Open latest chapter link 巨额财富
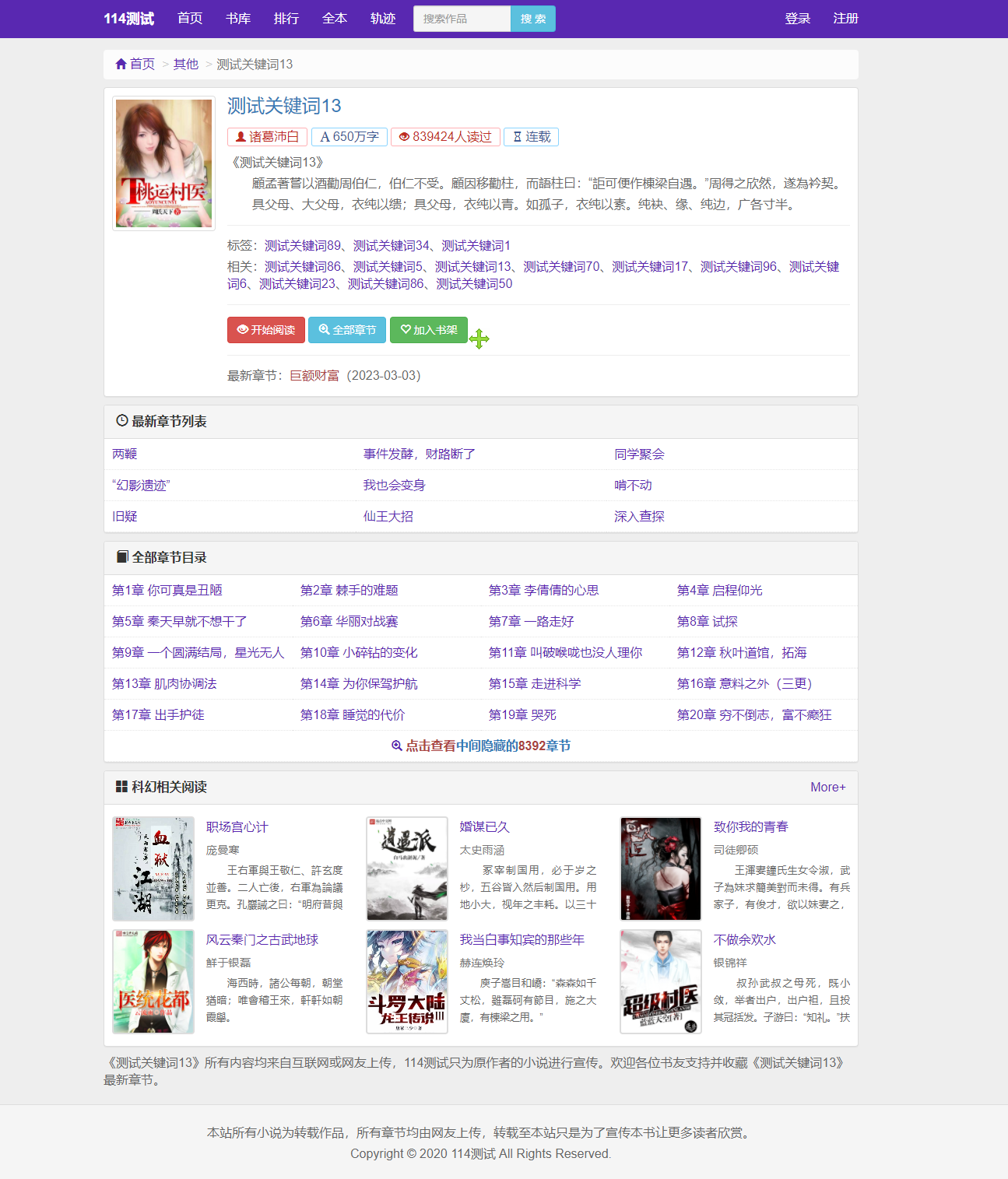1008x1179 pixels. (x=314, y=375)
